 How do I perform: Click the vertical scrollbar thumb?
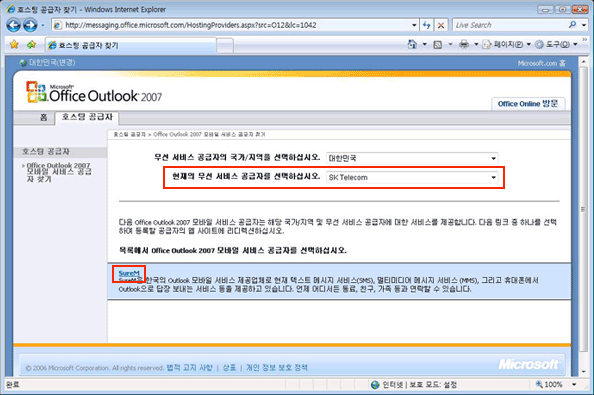click(583, 209)
